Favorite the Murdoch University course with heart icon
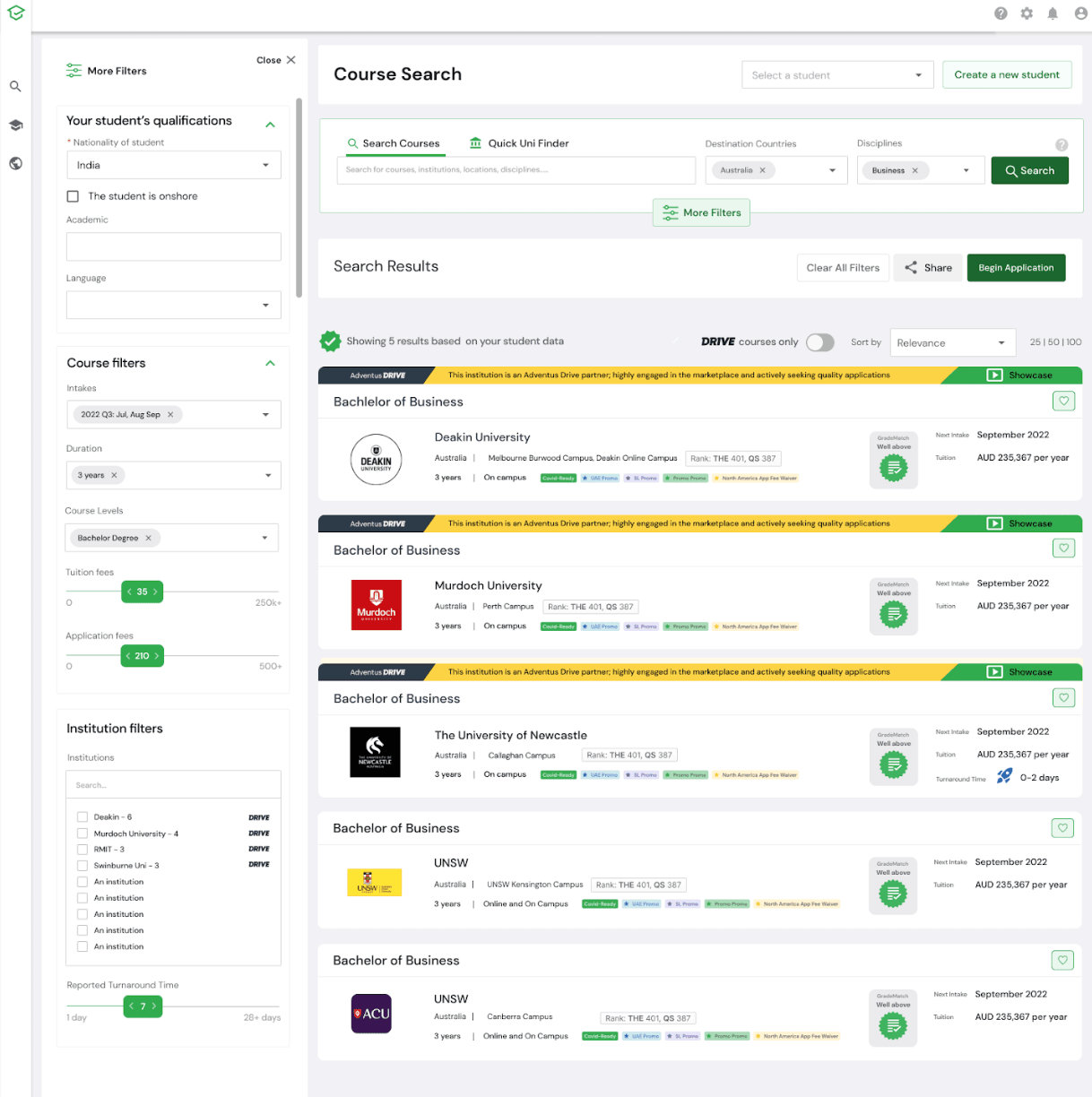The height and width of the screenshot is (1097, 1092). click(x=1064, y=548)
